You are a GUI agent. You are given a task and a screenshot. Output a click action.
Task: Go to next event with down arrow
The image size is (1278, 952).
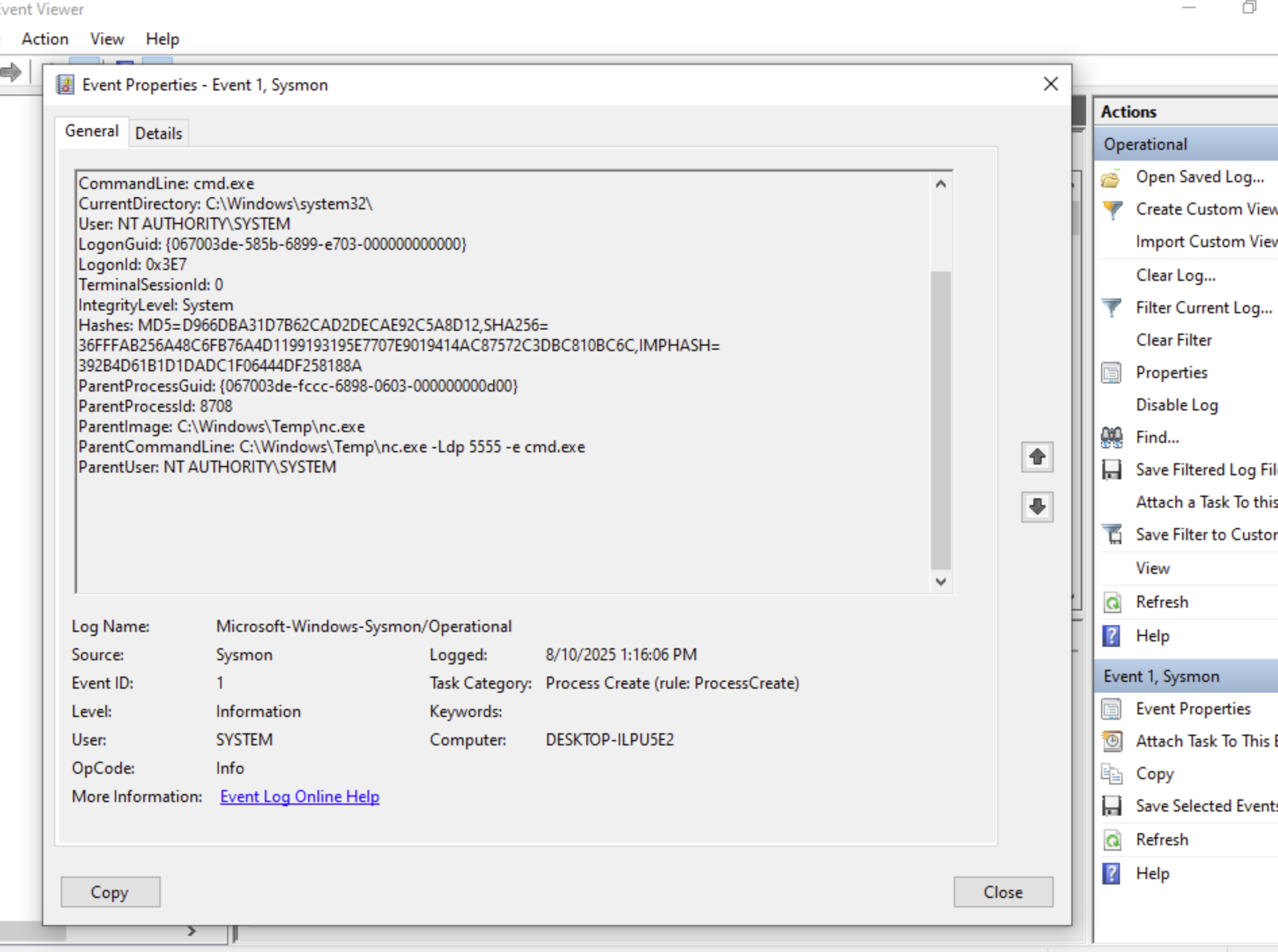click(1037, 506)
